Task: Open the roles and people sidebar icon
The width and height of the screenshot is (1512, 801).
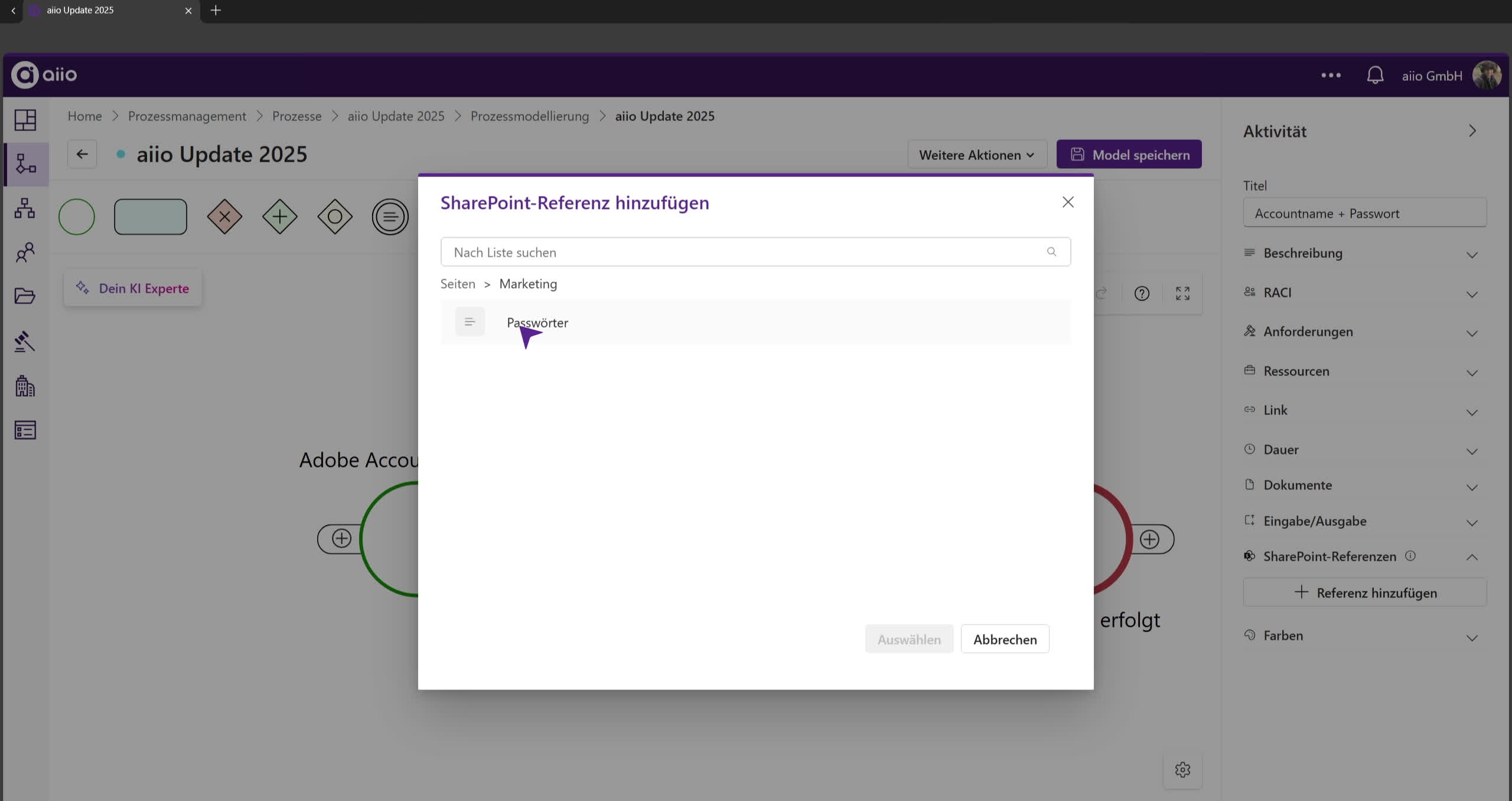Action: [25, 253]
